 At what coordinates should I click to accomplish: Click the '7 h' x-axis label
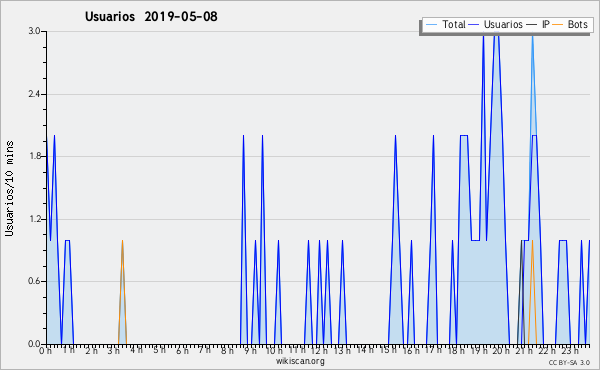click(204, 350)
